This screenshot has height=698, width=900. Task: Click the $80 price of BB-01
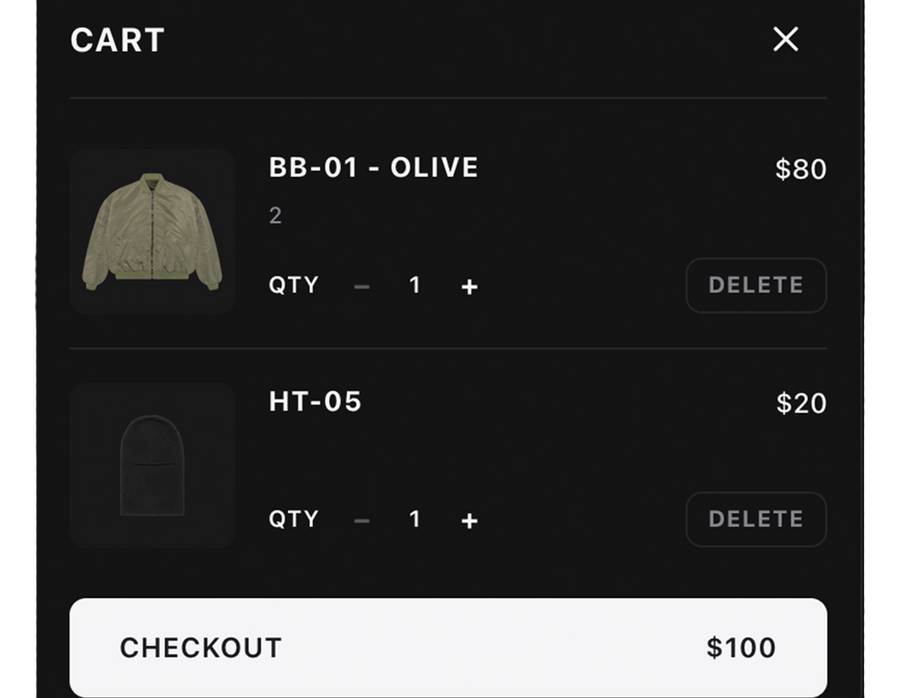801,169
